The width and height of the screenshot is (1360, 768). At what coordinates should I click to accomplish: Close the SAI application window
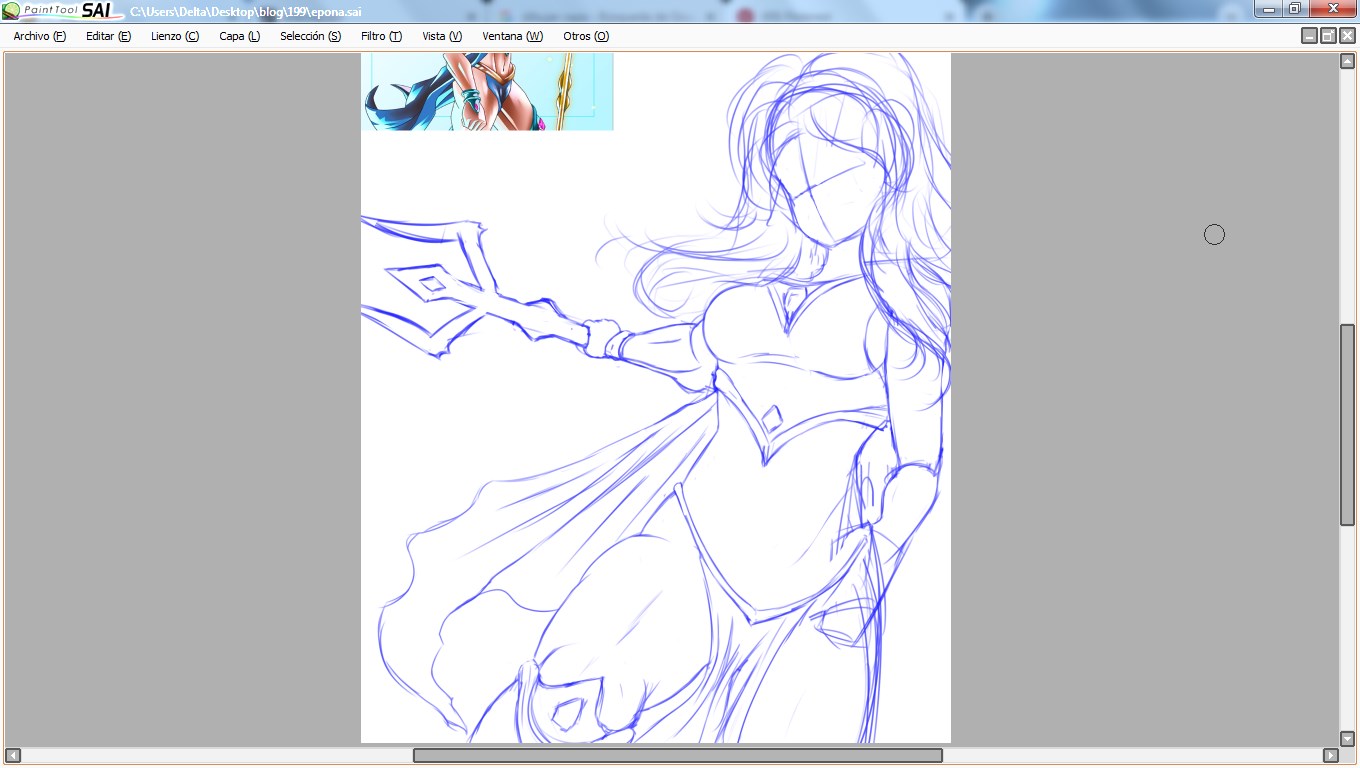point(1332,9)
